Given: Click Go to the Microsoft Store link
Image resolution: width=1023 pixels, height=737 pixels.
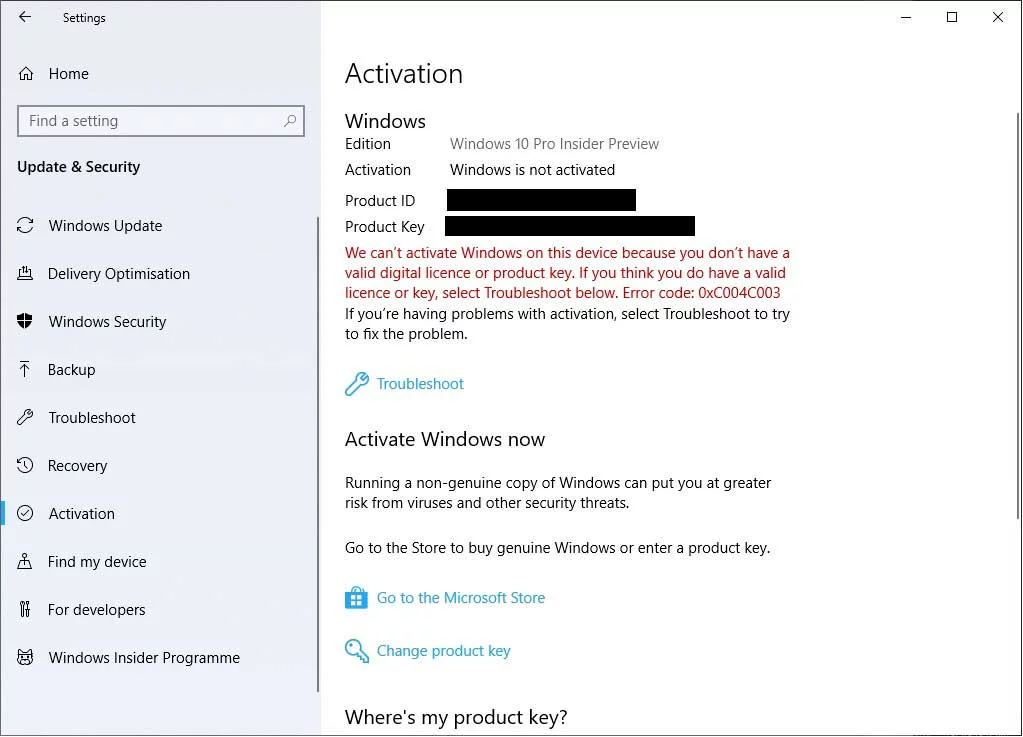Looking at the screenshot, I should click(x=461, y=597).
